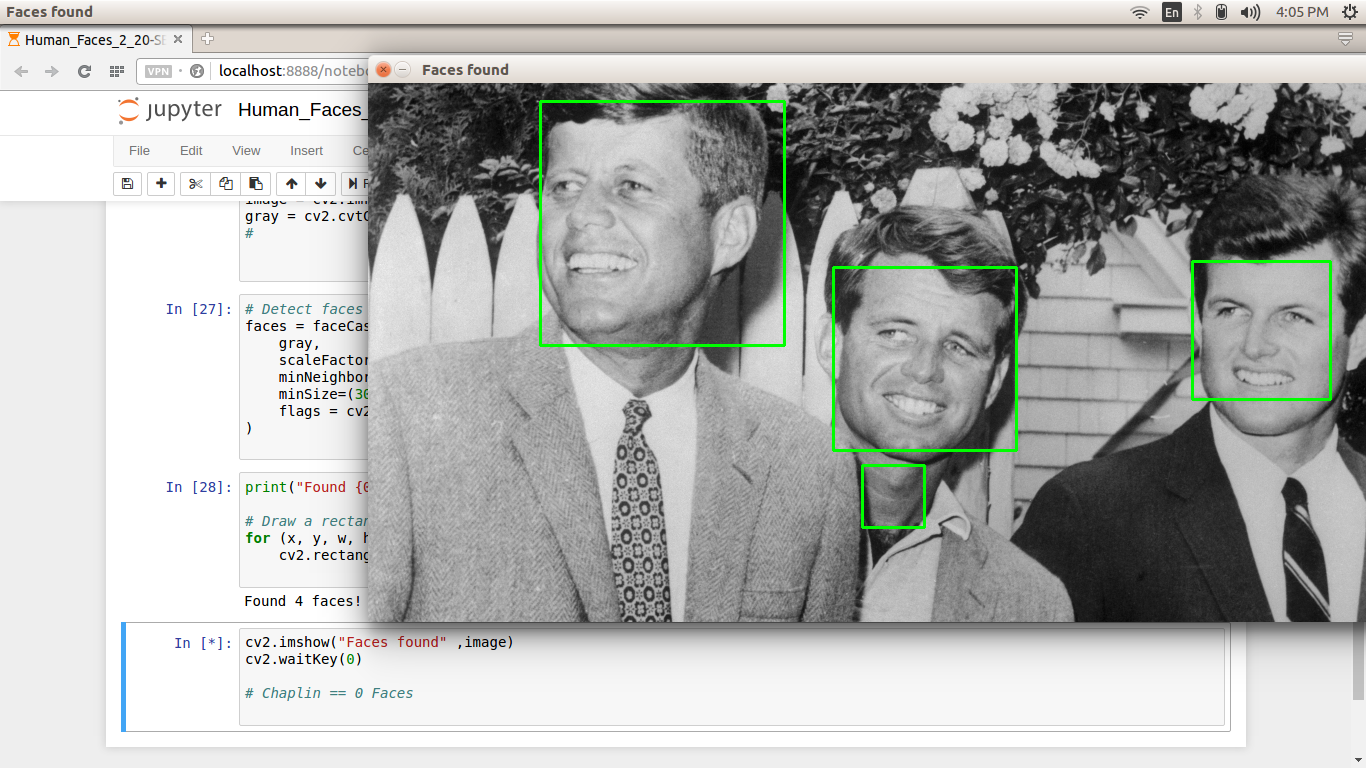The image size is (1366, 768).
Task: Open the Insert menu in Jupyter
Action: click(x=306, y=150)
